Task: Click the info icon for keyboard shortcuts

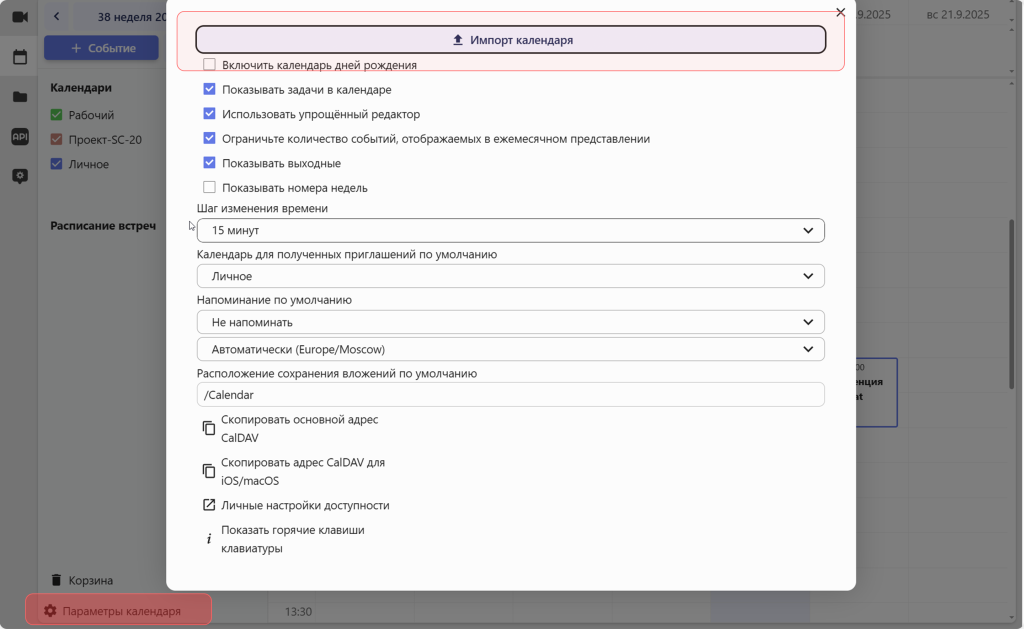Action: coord(209,539)
